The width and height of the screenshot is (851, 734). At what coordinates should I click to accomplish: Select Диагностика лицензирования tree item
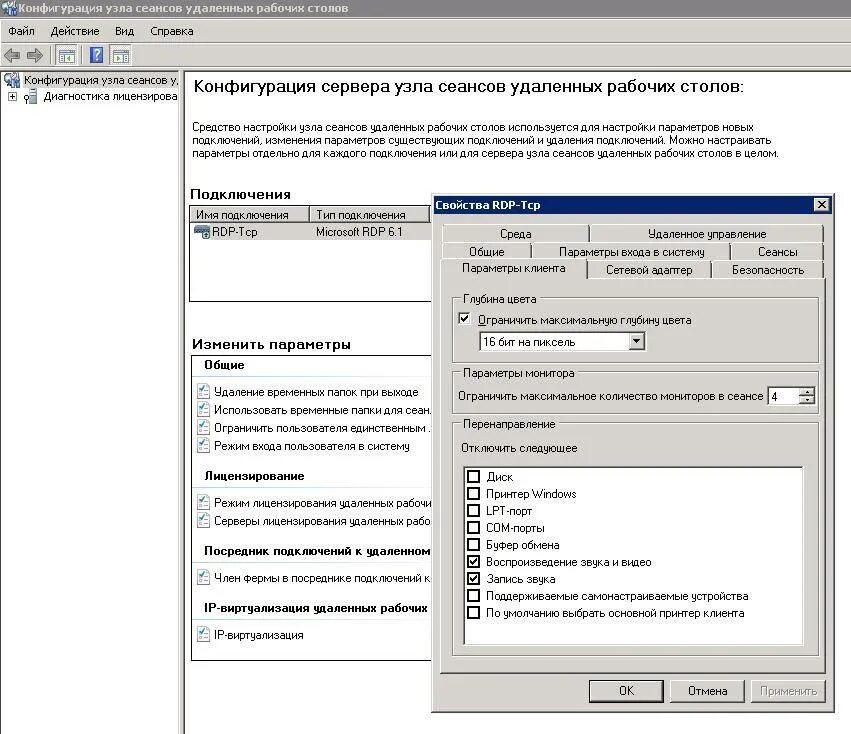point(110,97)
